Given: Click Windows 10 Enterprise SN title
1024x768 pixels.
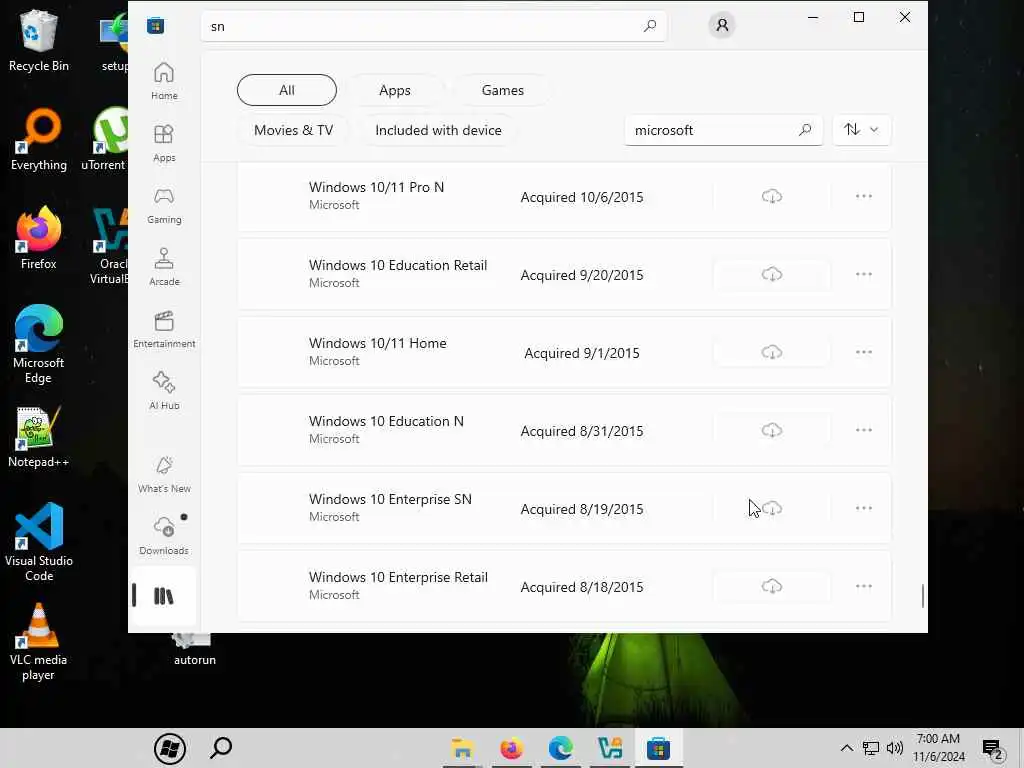Looking at the screenshot, I should (390, 499).
